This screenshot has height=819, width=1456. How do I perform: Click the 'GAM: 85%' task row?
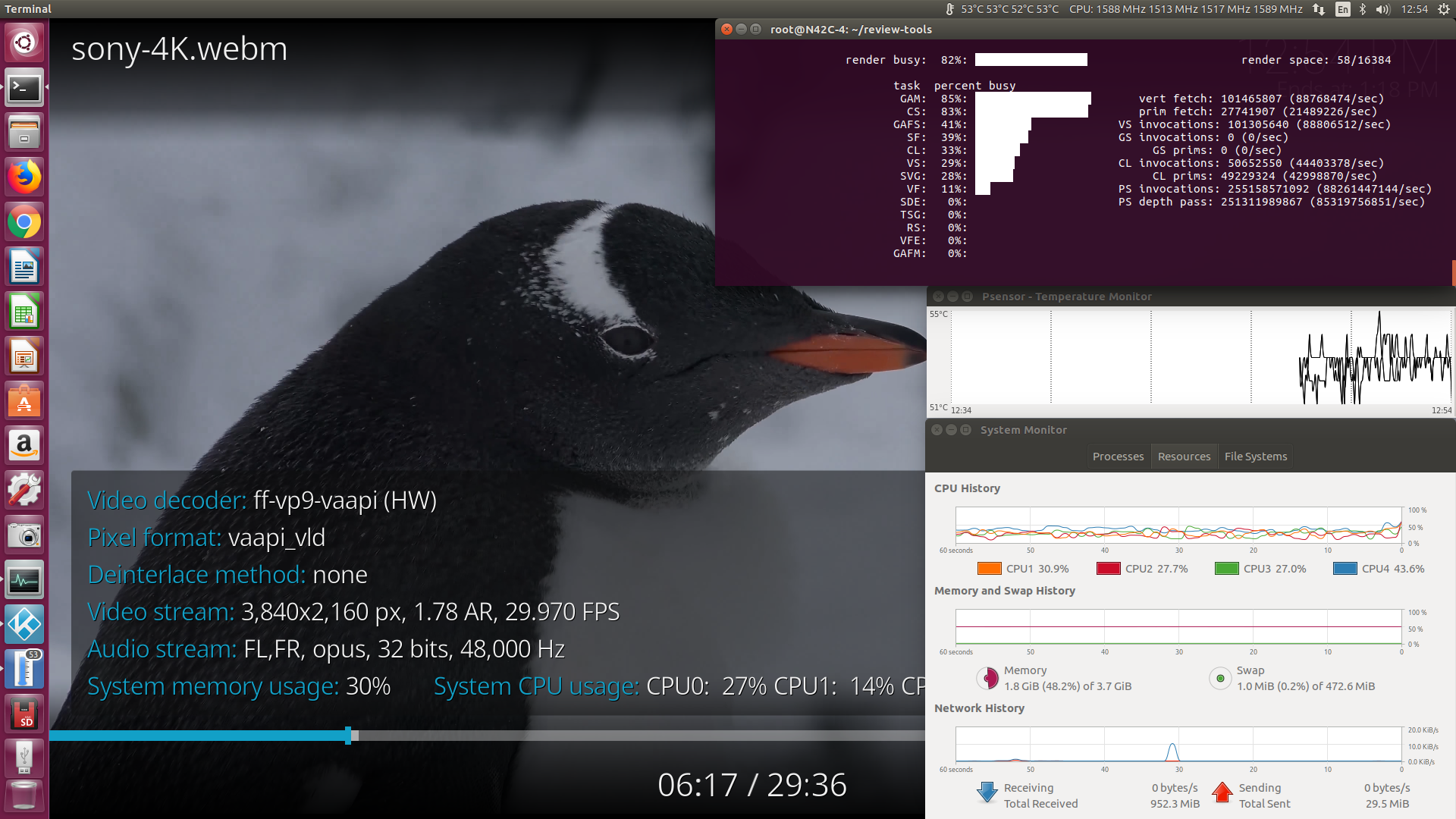[x=995, y=99]
